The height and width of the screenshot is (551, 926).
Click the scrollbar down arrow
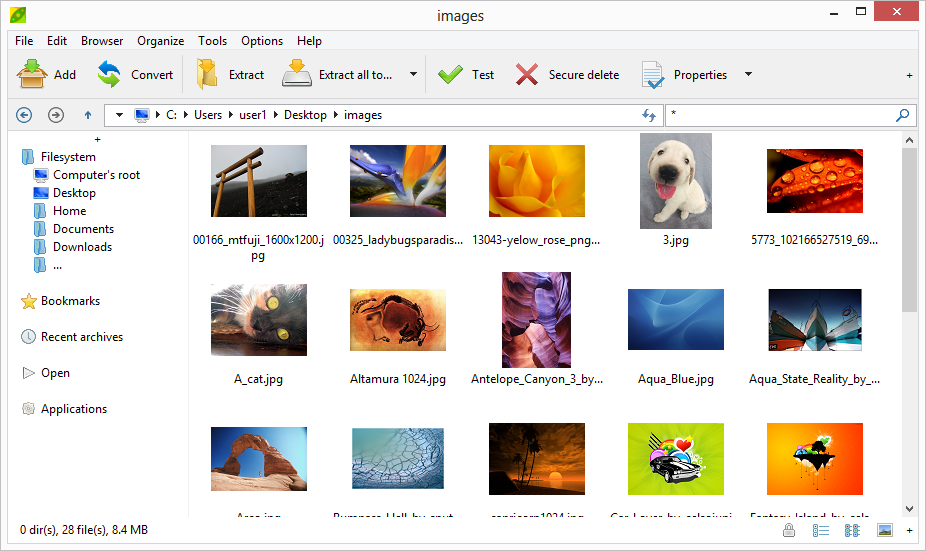[909, 508]
